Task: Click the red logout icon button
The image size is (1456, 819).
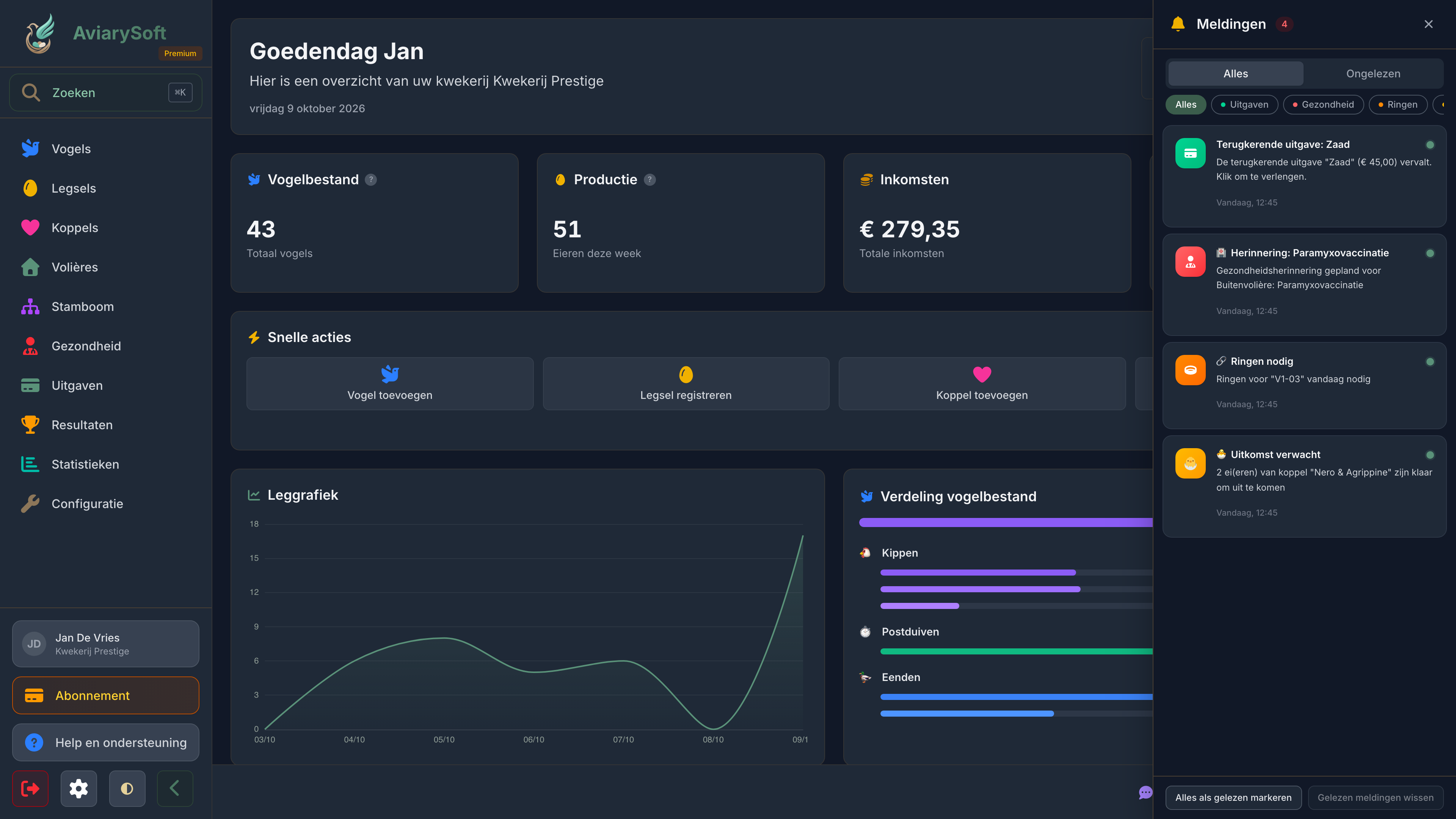Action: point(30,788)
